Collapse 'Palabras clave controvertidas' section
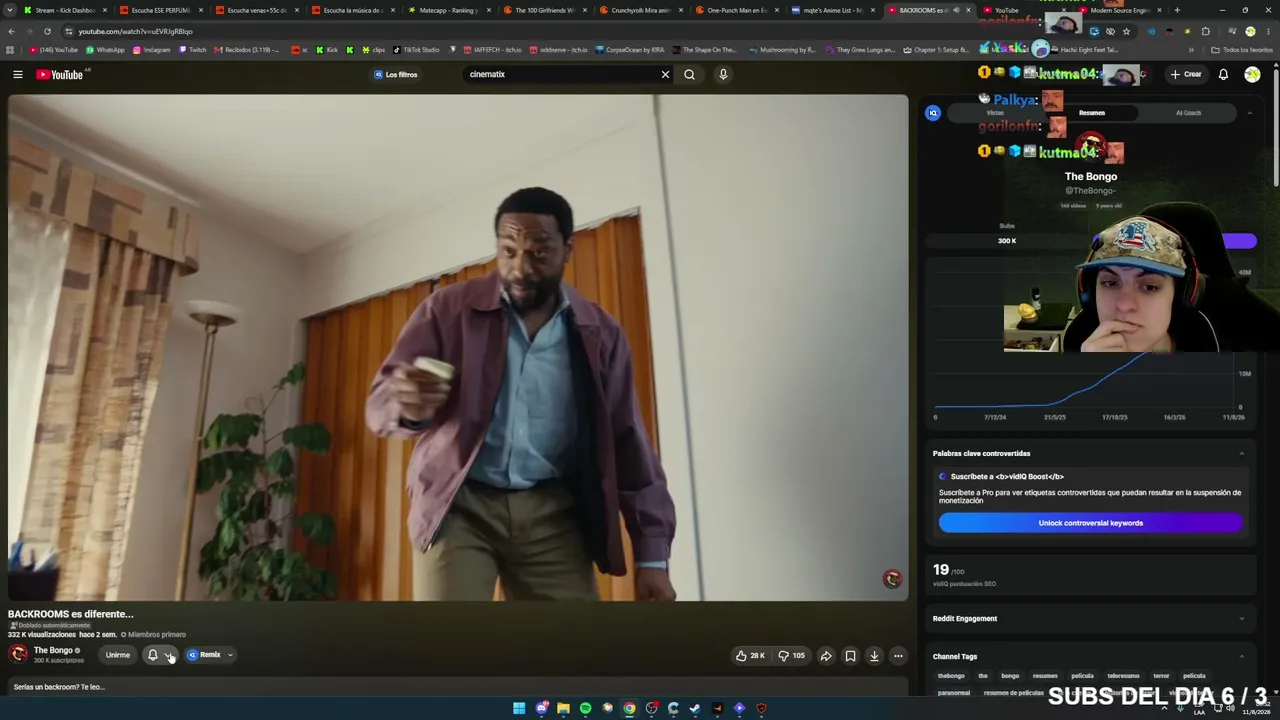 click(1242, 453)
